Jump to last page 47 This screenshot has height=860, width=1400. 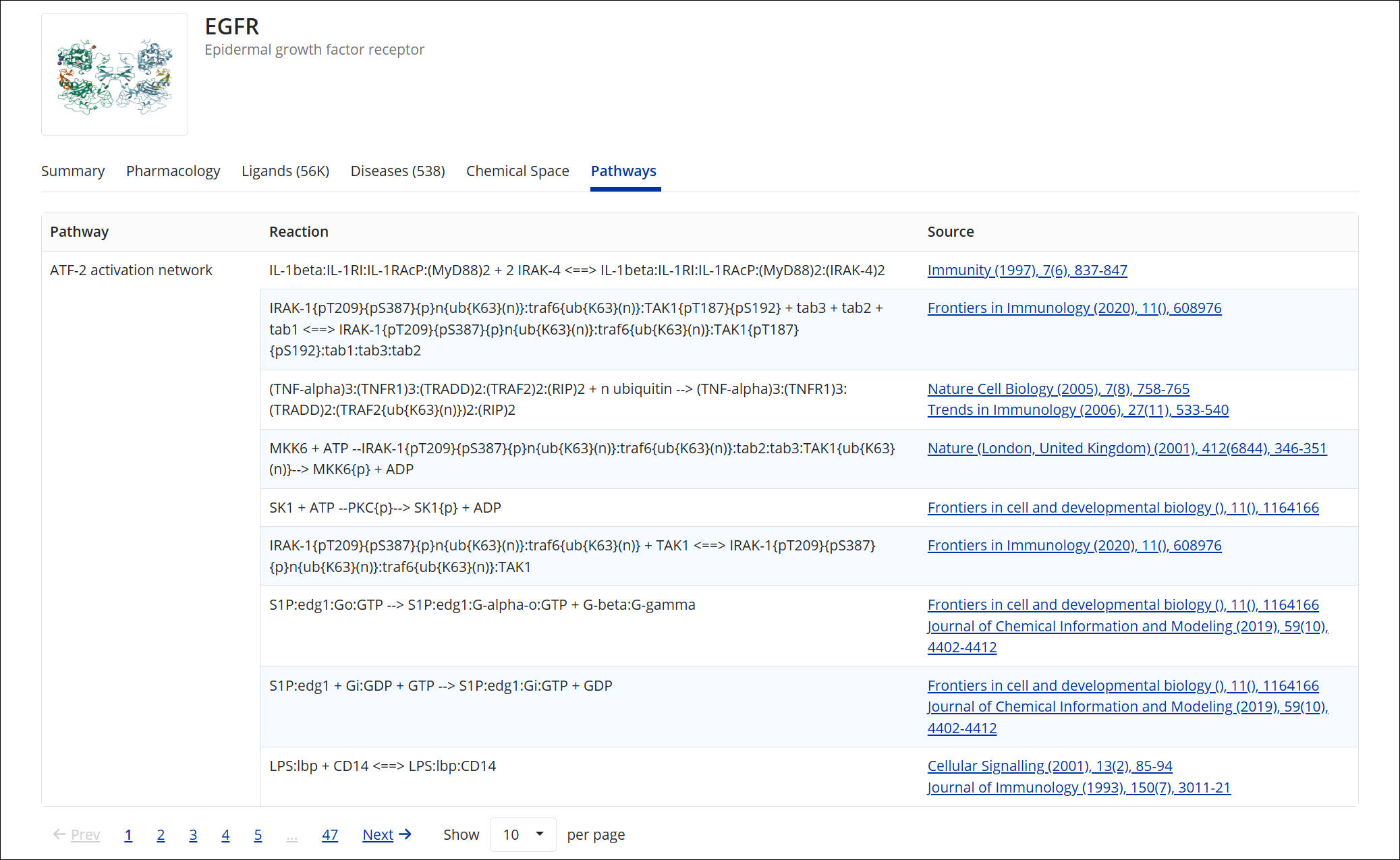tap(330, 835)
